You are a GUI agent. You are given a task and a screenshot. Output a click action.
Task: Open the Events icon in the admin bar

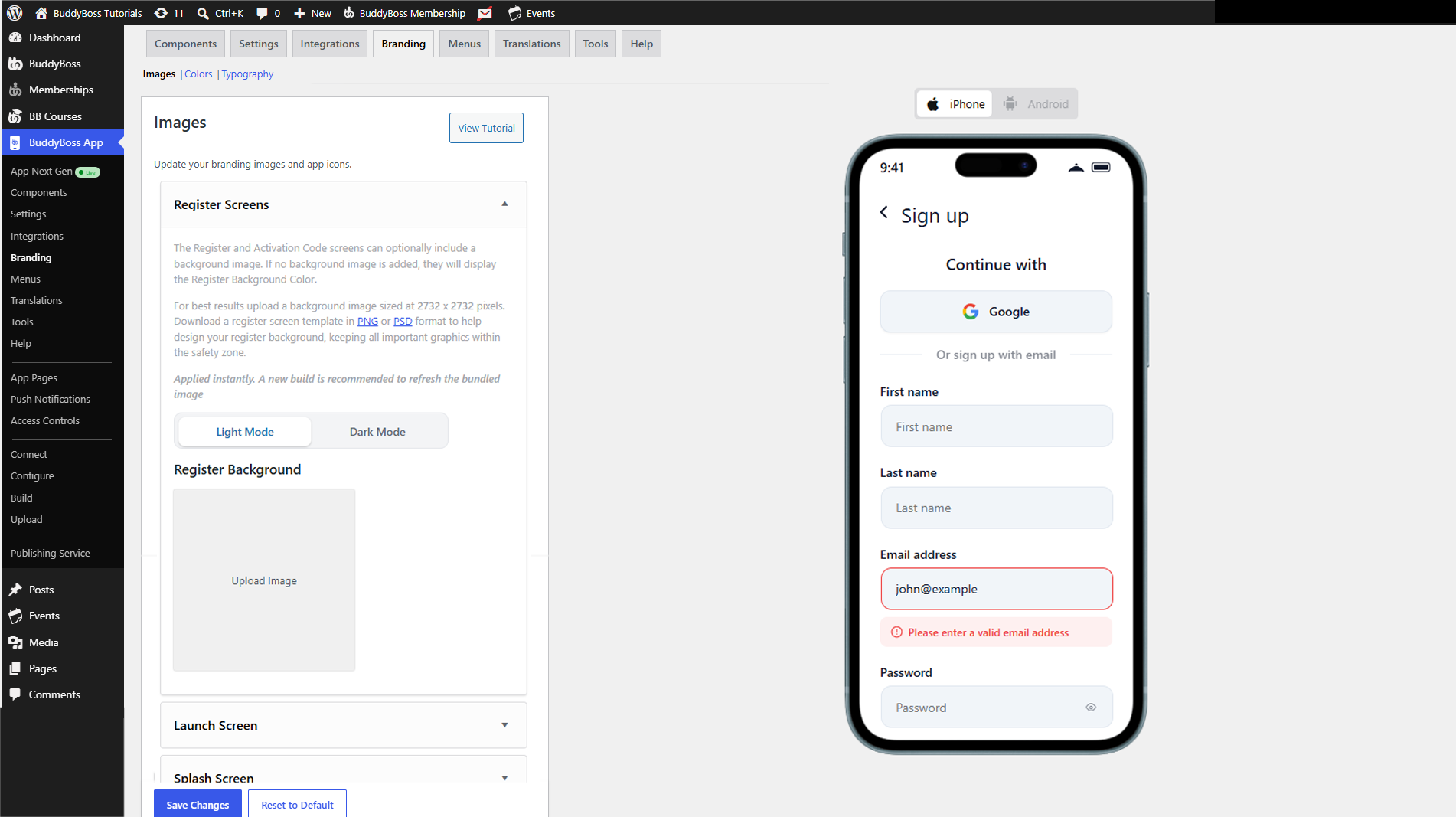tap(514, 13)
